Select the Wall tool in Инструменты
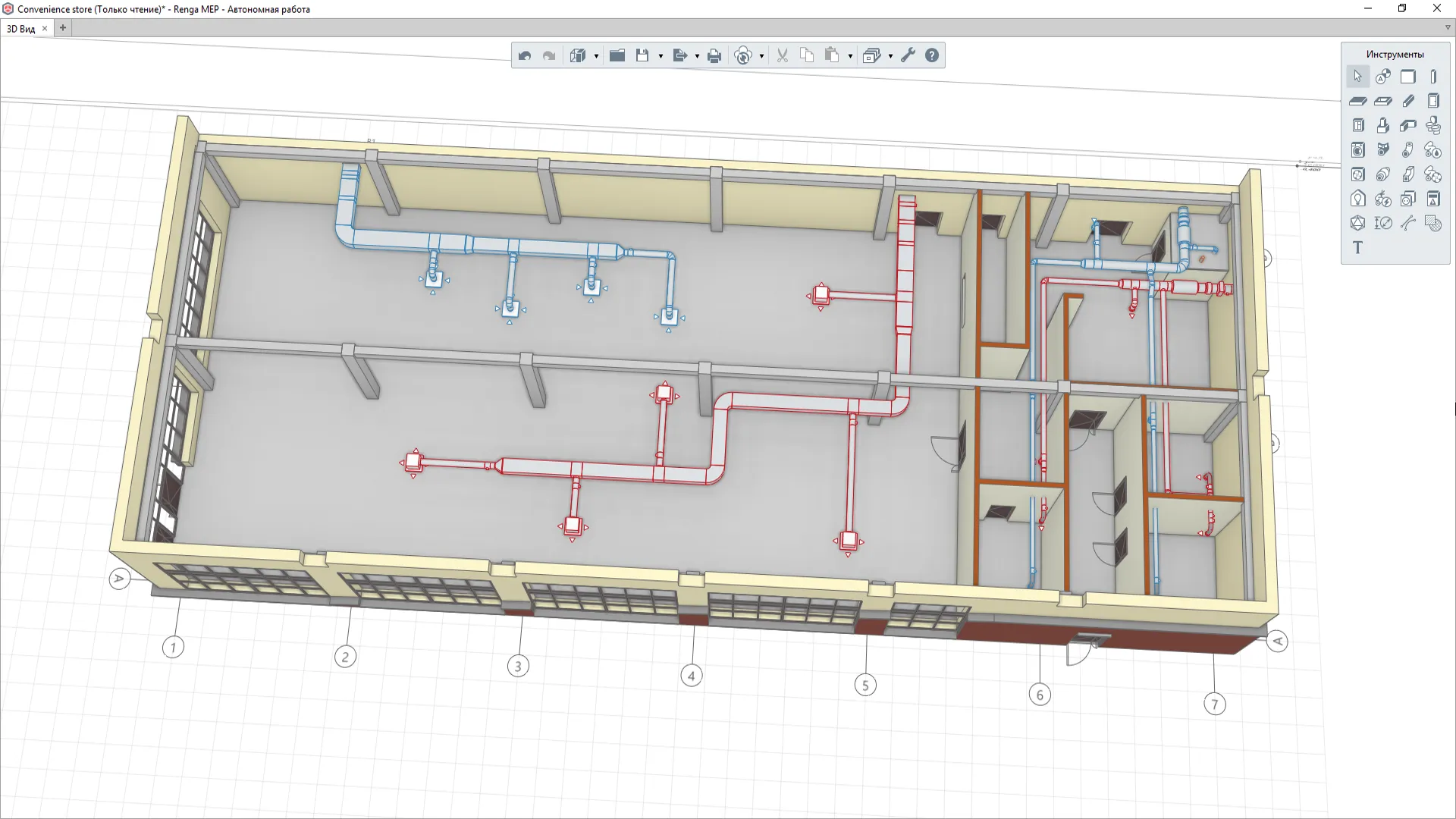Image resolution: width=1456 pixels, height=819 pixels. pyautogui.click(x=1408, y=77)
